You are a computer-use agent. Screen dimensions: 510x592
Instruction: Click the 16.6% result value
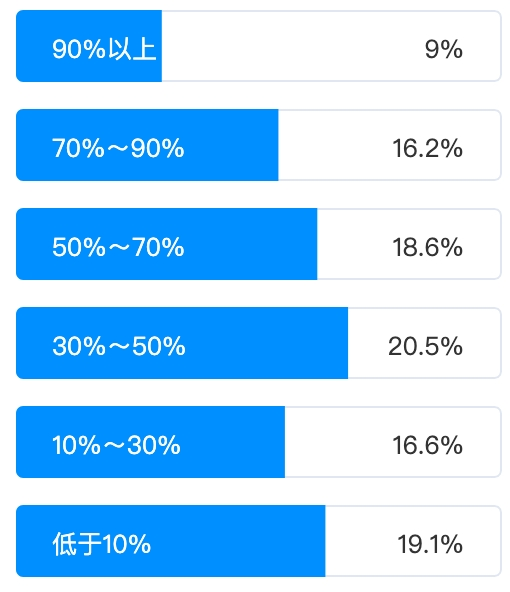tap(427, 445)
